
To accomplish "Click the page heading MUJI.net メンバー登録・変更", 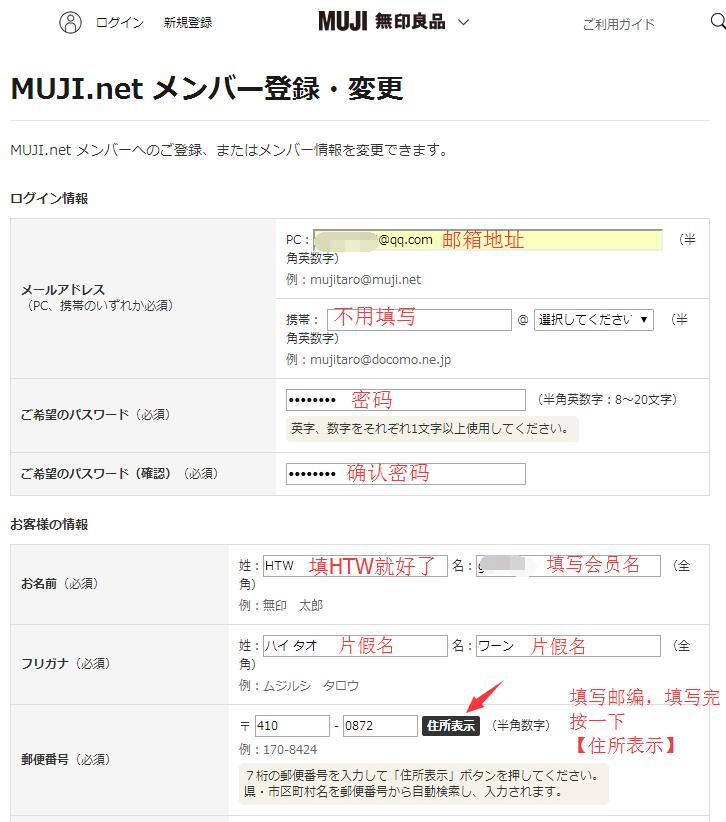I will [207, 88].
